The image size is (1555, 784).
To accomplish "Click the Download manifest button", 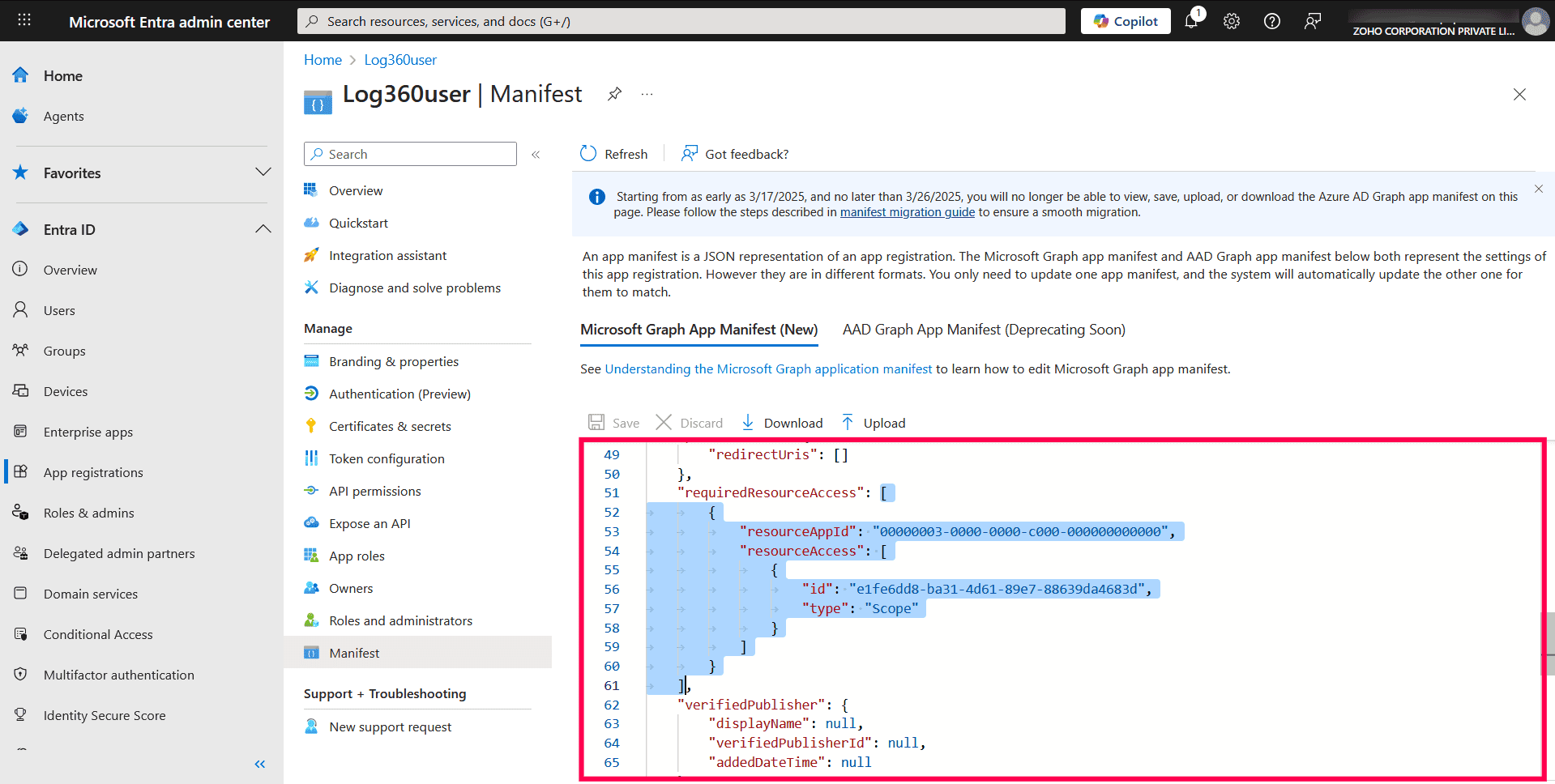I will (781, 422).
